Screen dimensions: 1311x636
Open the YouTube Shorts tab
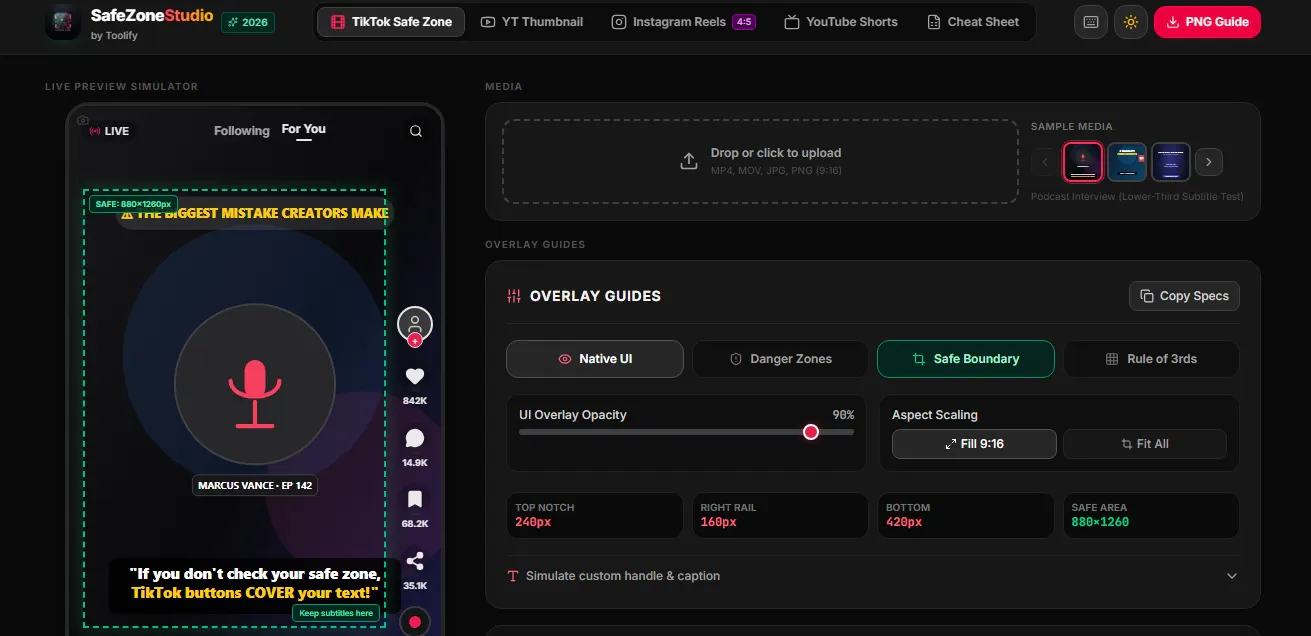(x=841, y=22)
